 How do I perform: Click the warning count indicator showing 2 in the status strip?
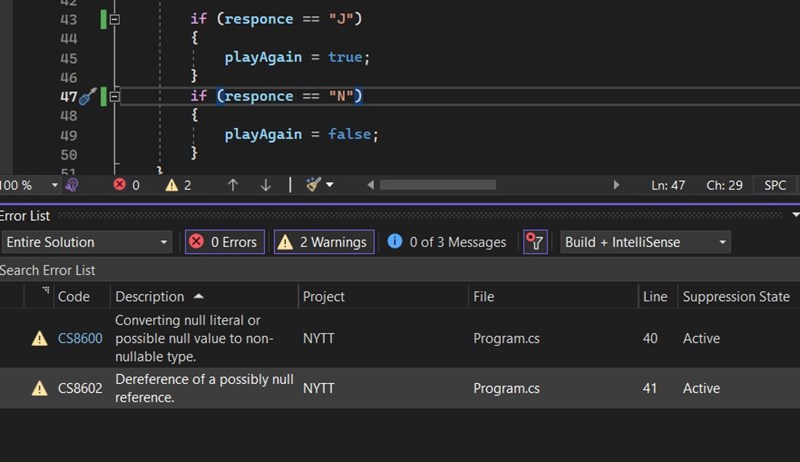[x=178, y=185]
